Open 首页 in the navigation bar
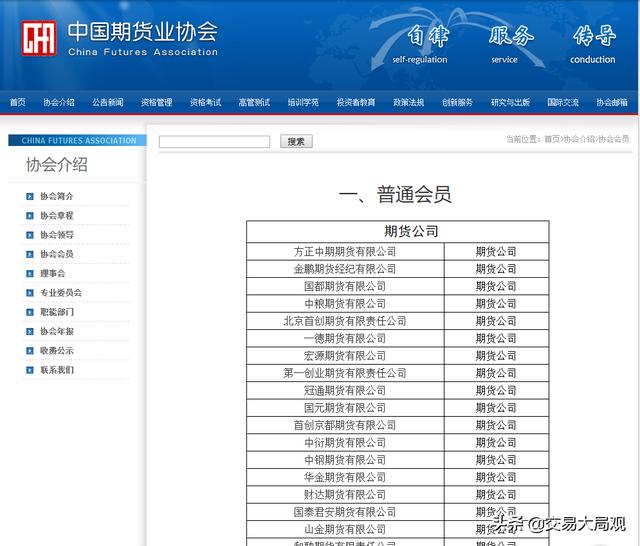Image resolution: width=640 pixels, height=546 pixels. pos(18,102)
